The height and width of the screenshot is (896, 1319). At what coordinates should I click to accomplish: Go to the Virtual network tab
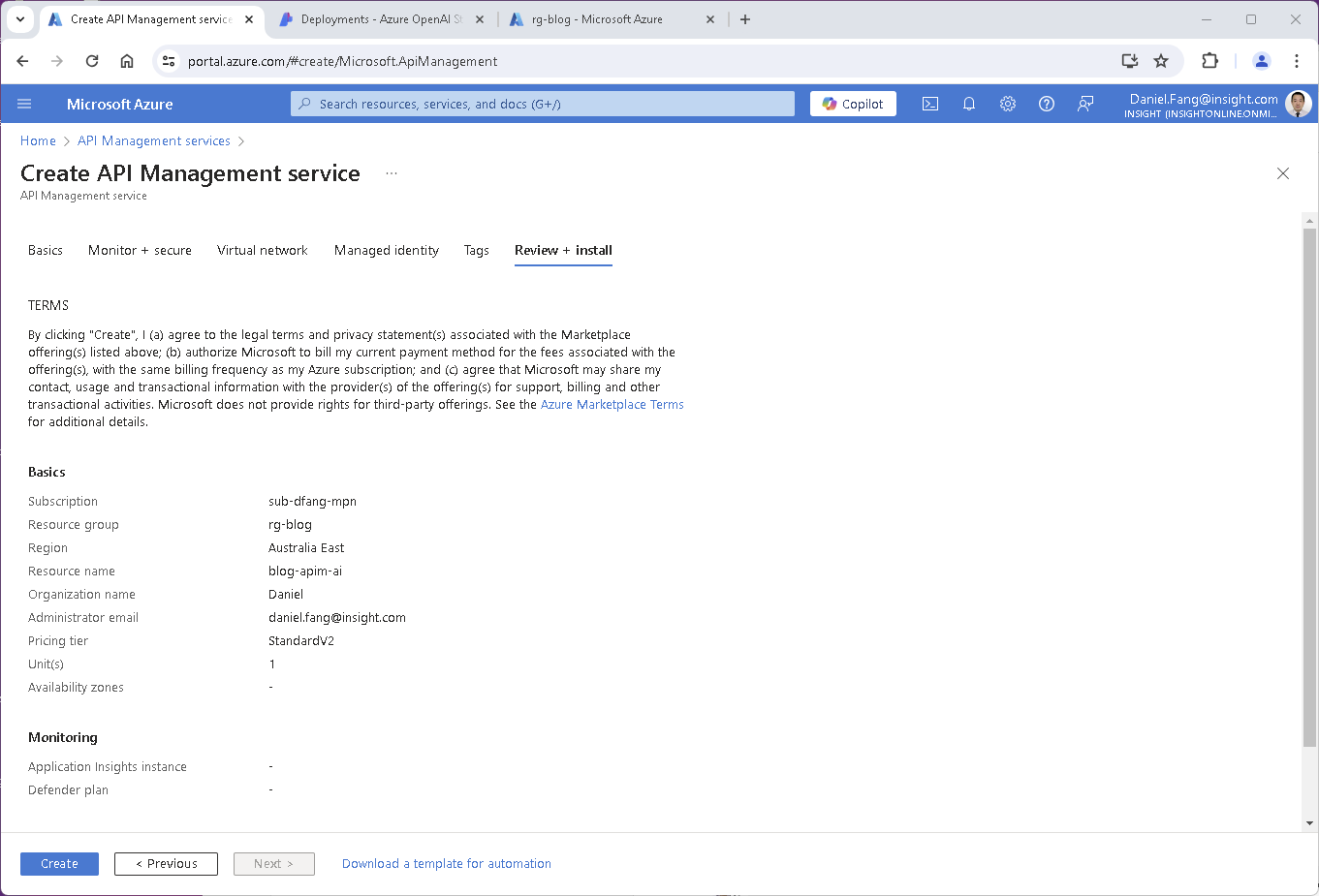[262, 250]
